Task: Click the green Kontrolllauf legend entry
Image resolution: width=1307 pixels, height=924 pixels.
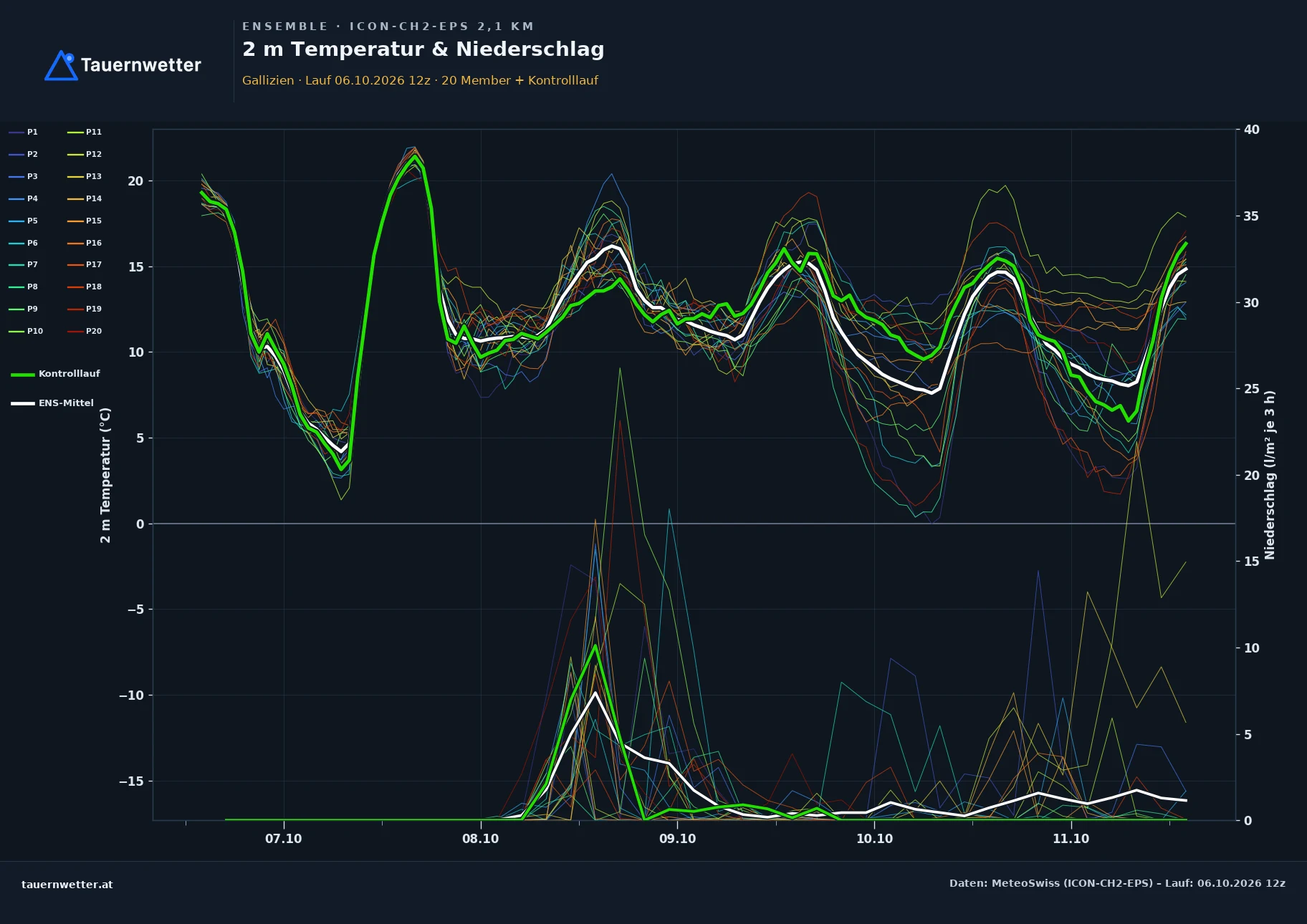Action: click(56, 374)
